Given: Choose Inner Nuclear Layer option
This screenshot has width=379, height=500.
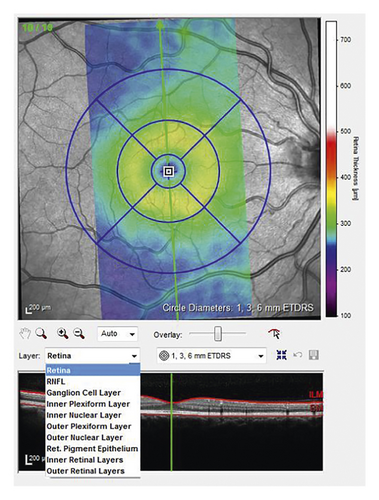Looking at the screenshot, I should 93,415.
